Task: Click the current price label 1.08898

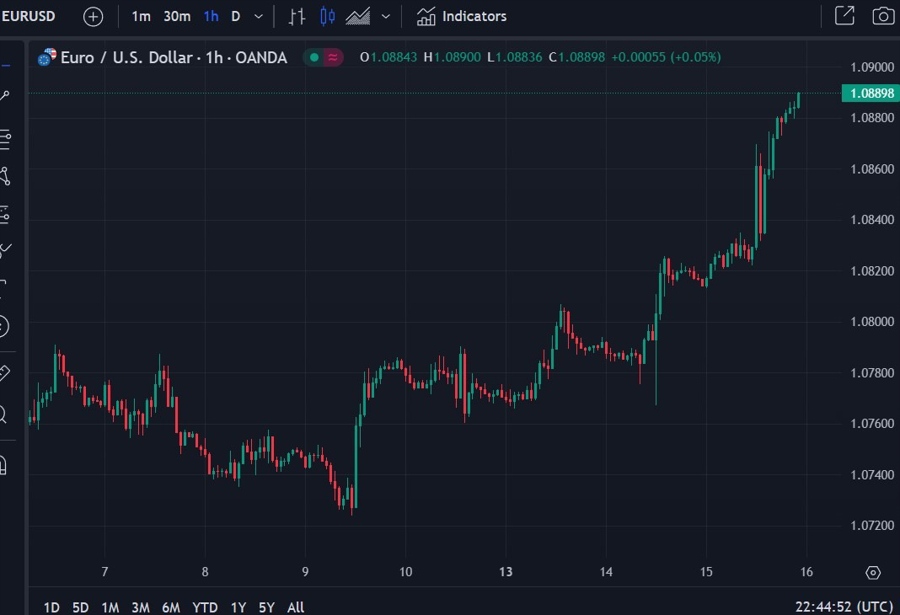Action: click(870, 93)
